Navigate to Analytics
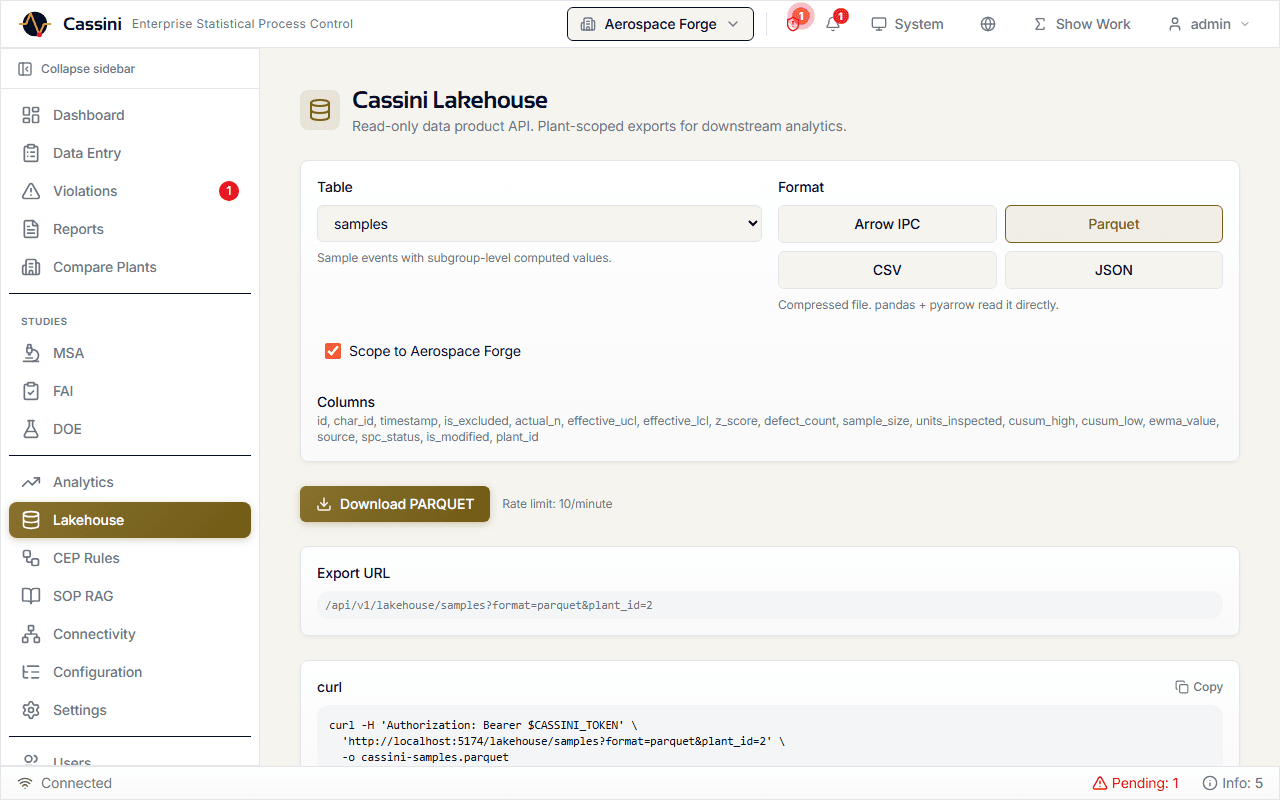Screen dimensions: 1280x800 [130, 482]
